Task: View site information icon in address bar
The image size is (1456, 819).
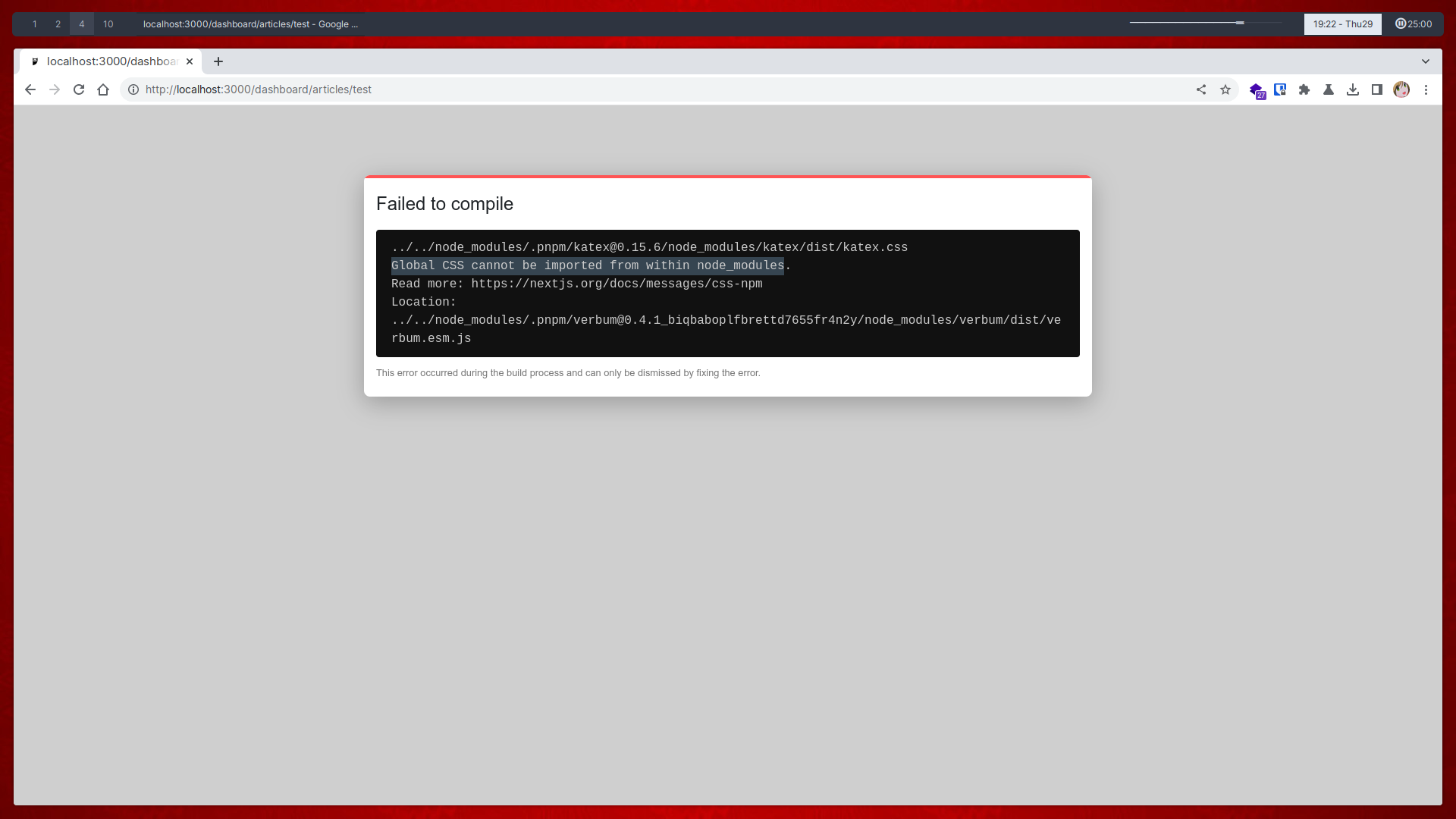Action: click(133, 89)
